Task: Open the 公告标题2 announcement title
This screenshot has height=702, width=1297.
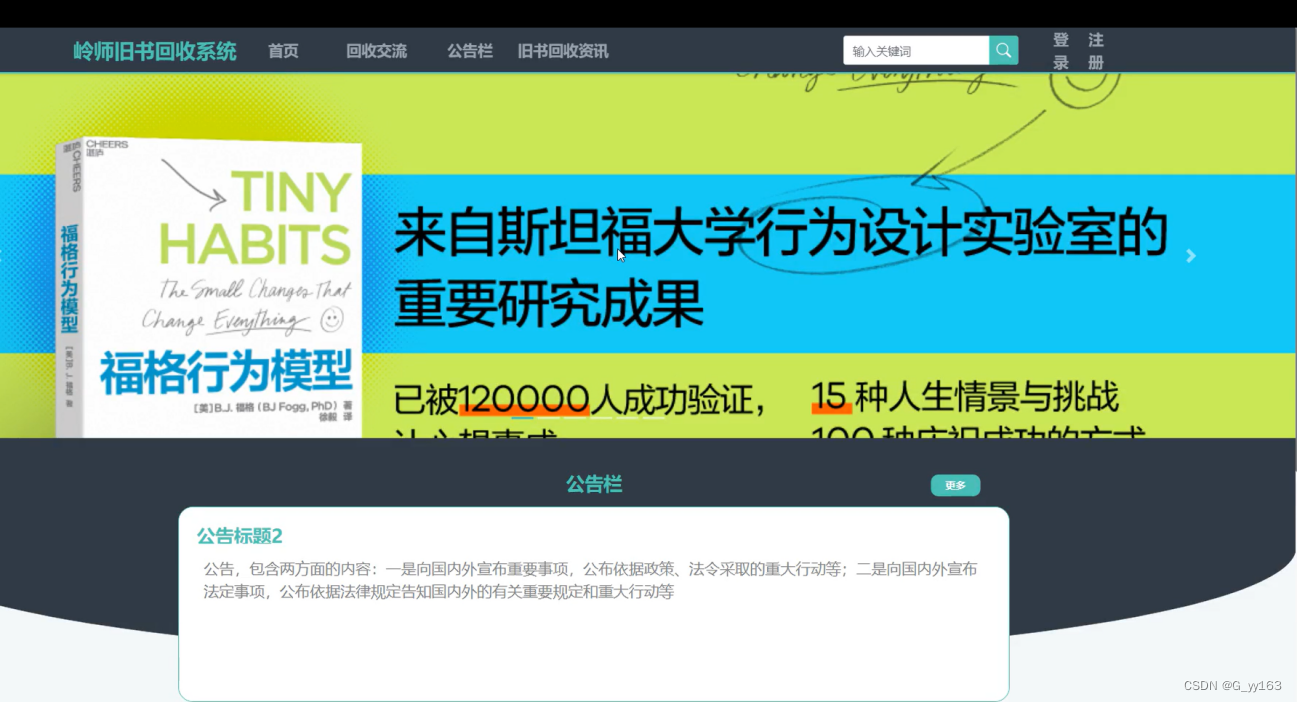Action: click(x=240, y=536)
